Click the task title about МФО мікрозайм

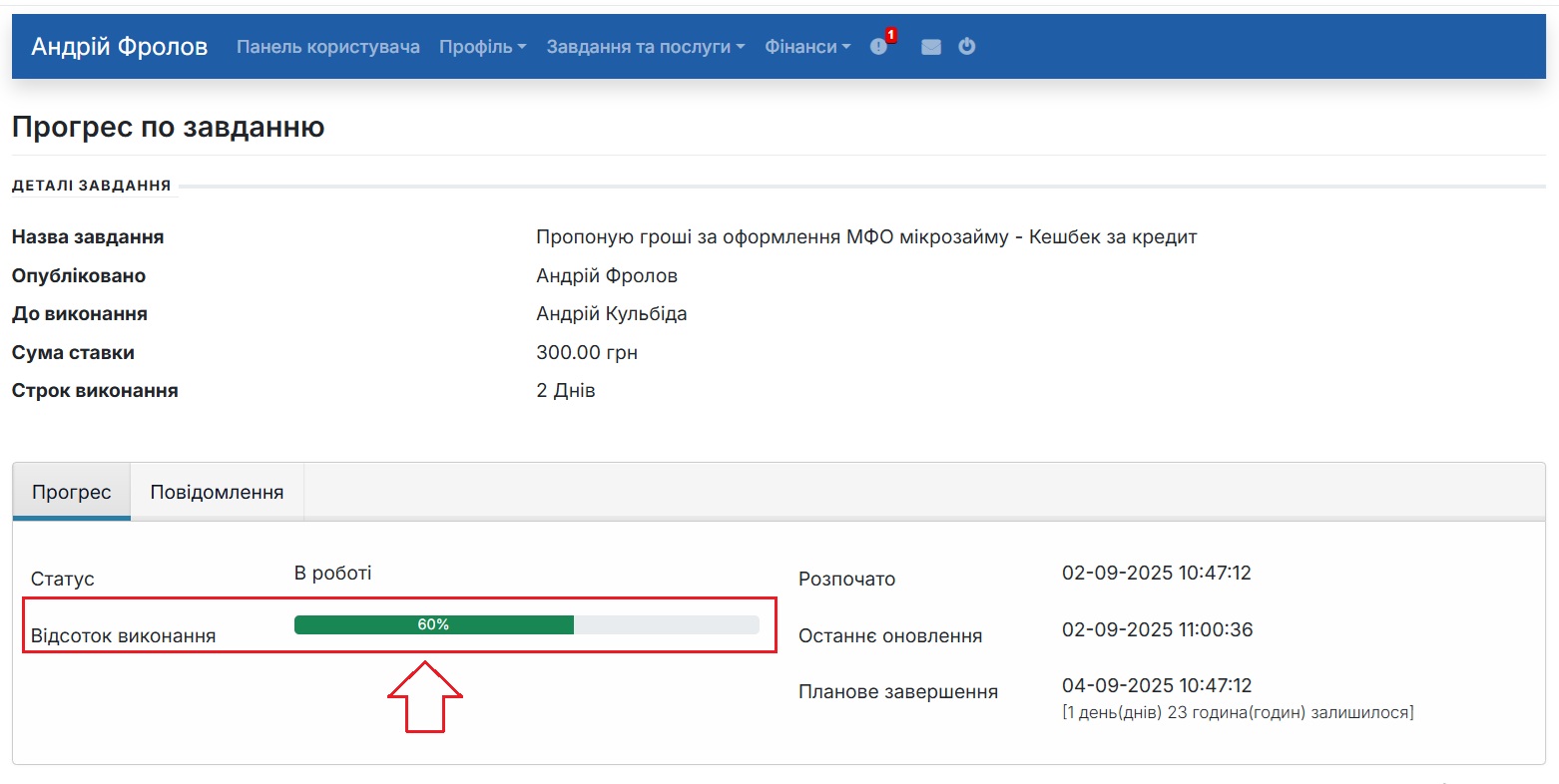click(x=866, y=236)
